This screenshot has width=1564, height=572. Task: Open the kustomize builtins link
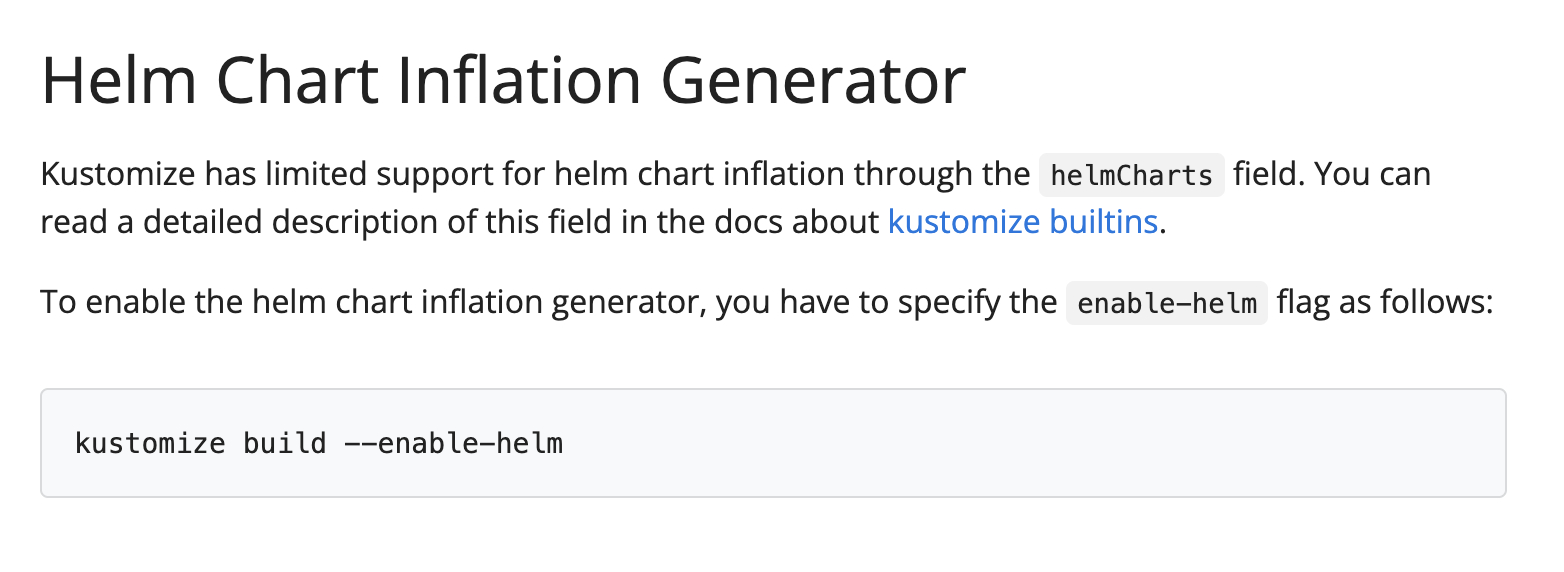pos(1022,222)
